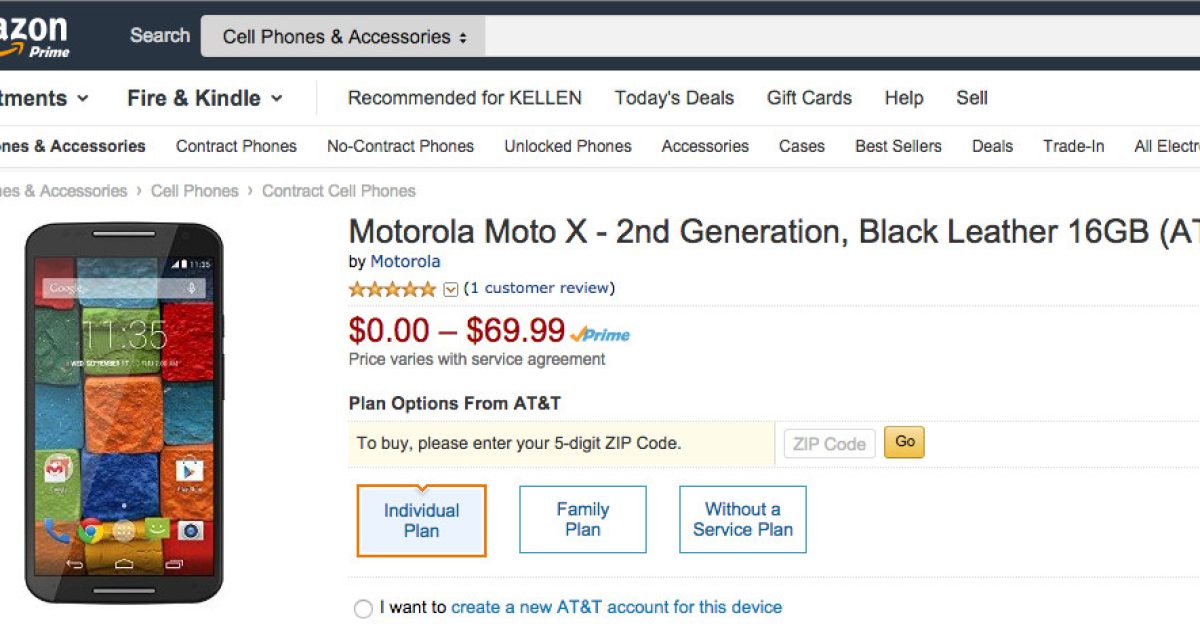
Task: Expand the Departments menu chevron
Action: 82,98
